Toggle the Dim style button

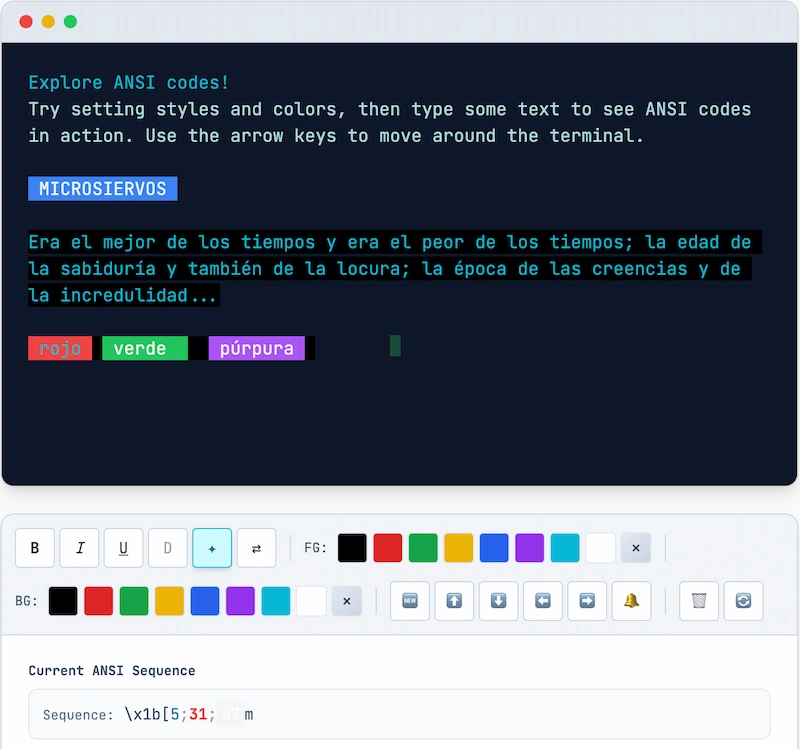tap(168, 548)
